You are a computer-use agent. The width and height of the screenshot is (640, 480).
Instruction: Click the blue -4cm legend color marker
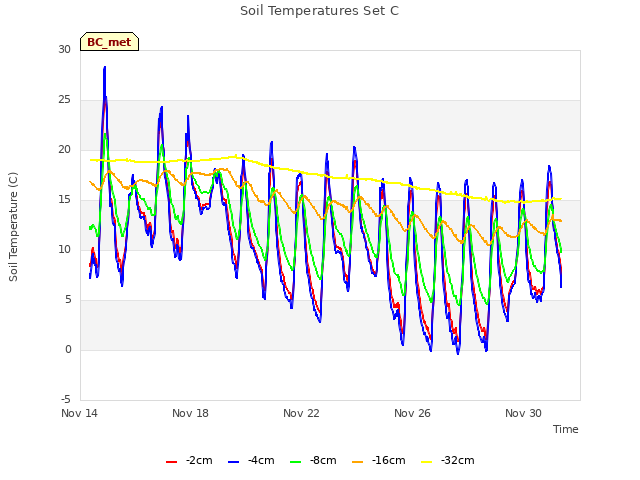(233, 462)
